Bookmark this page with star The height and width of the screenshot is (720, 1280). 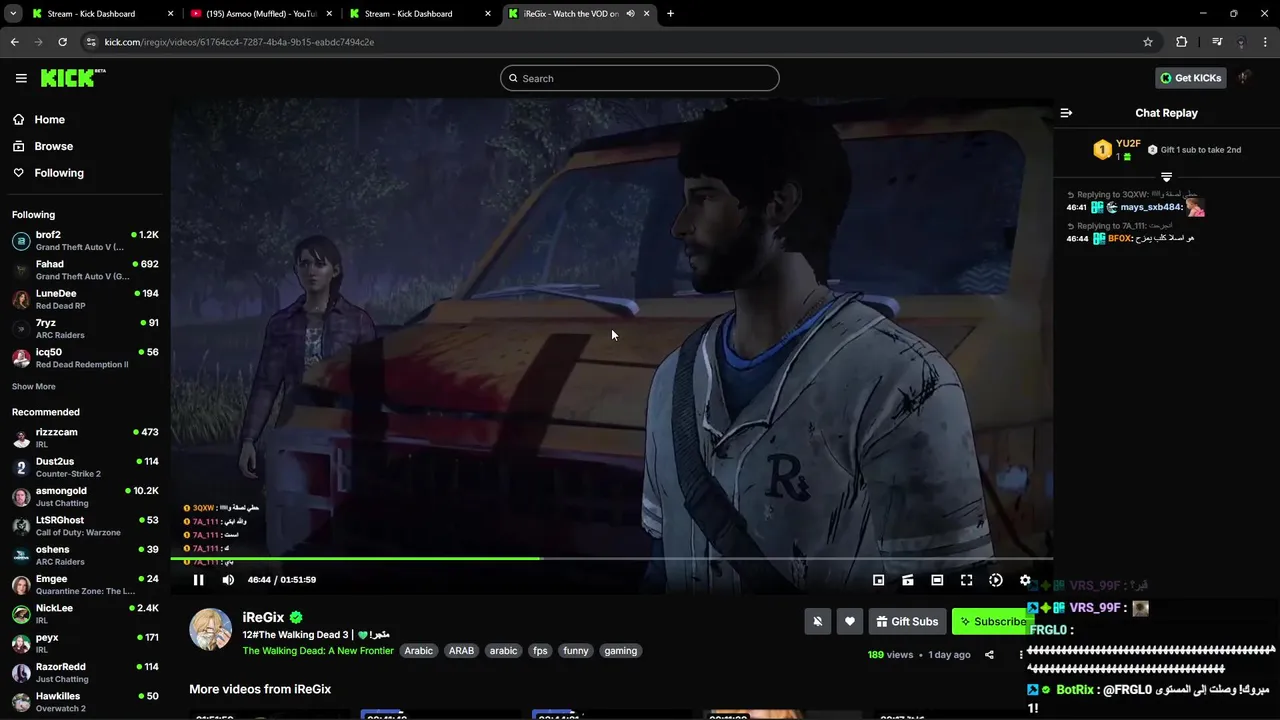1148,42
